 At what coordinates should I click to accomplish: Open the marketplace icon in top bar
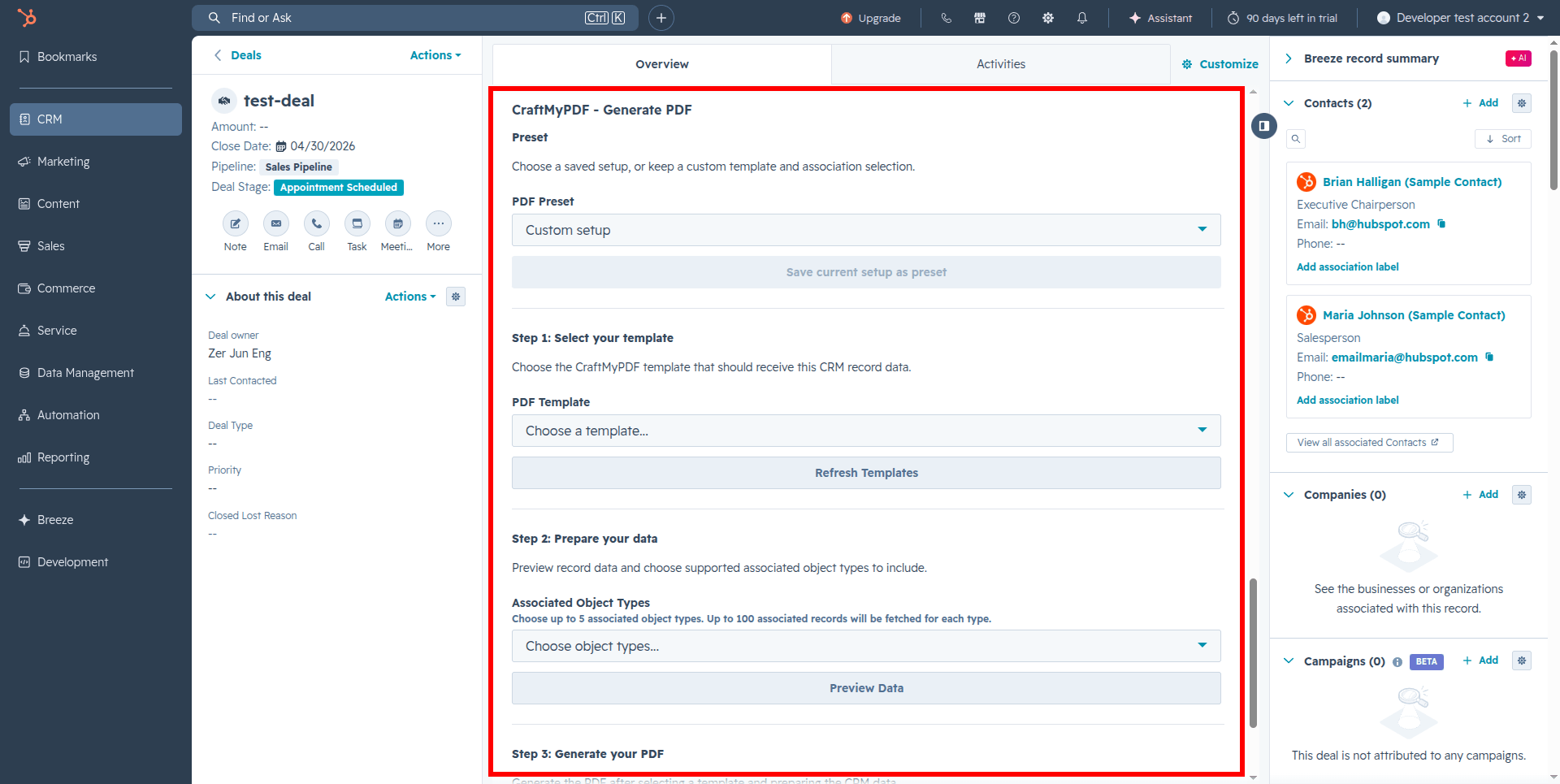coord(980,18)
